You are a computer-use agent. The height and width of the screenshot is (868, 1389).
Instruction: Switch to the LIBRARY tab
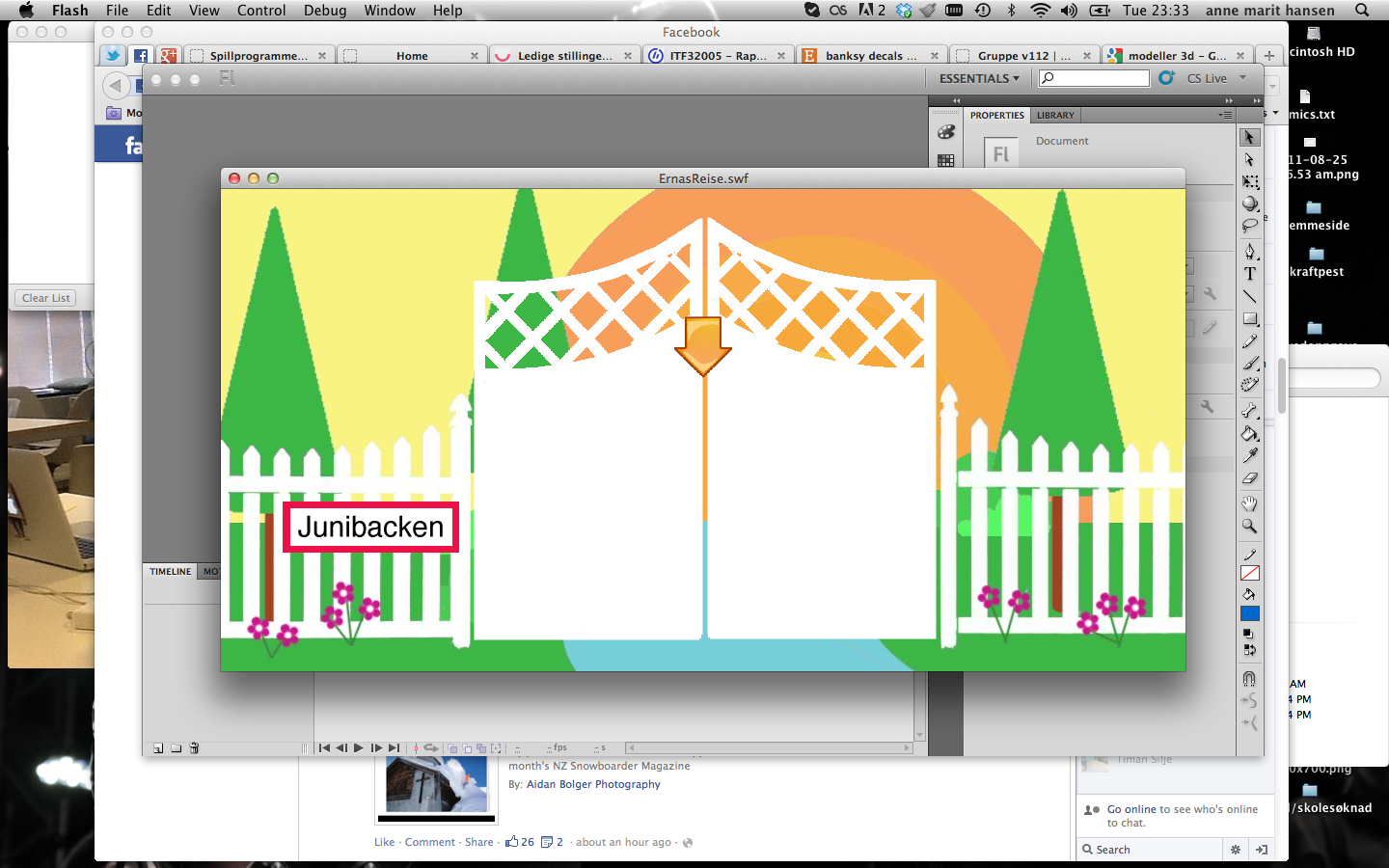pos(1054,115)
